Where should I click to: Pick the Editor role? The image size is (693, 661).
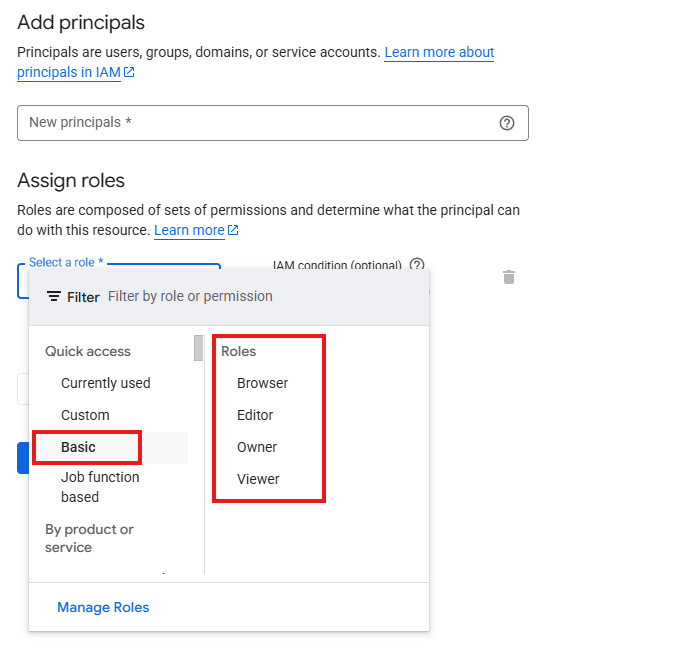tap(255, 415)
